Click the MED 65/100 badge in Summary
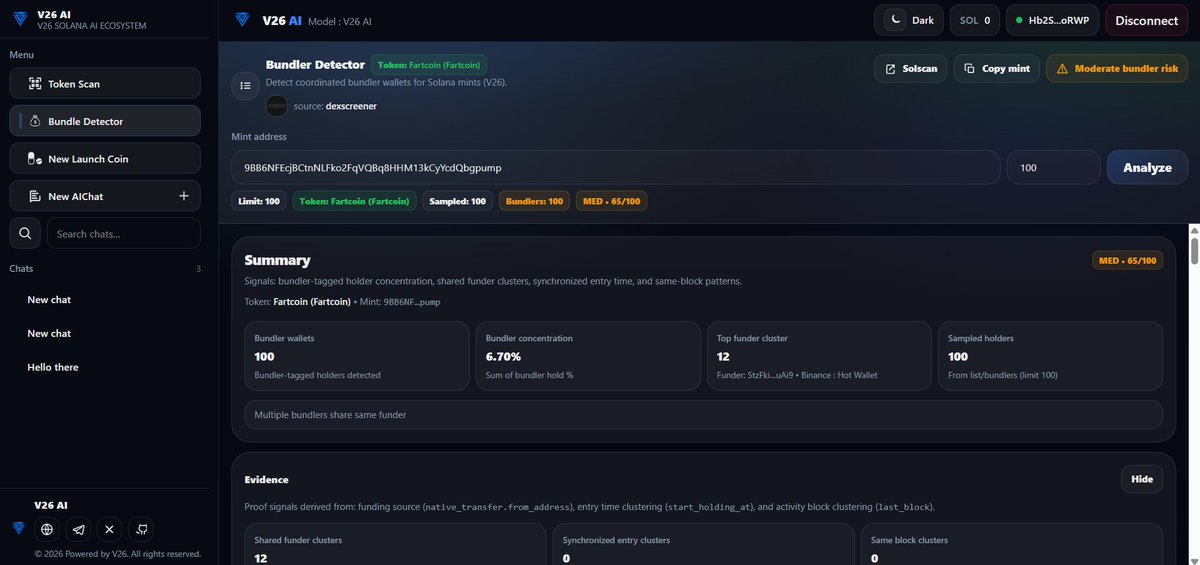Image resolution: width=1200 pixels, height=565 pixels. point(1128,261)
